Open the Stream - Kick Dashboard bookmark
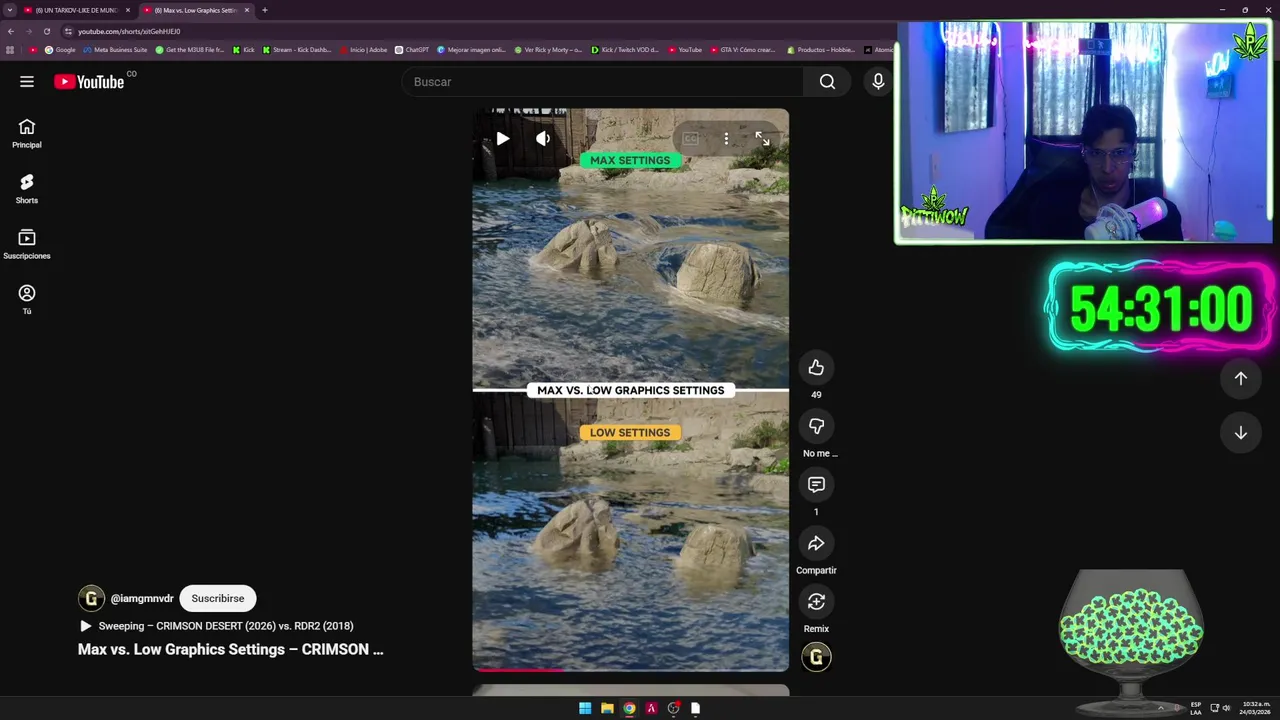Image resolution: width=1280 pixels, height=720 pixels. [x=297, y=49]
